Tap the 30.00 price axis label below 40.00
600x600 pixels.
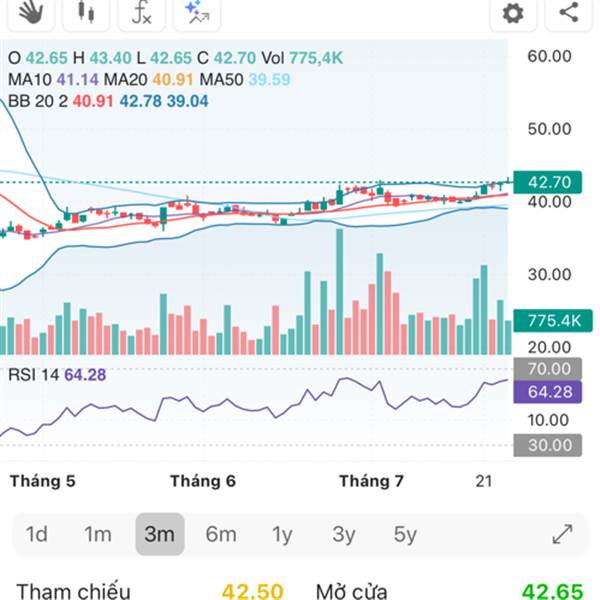(x=549, y=274)
